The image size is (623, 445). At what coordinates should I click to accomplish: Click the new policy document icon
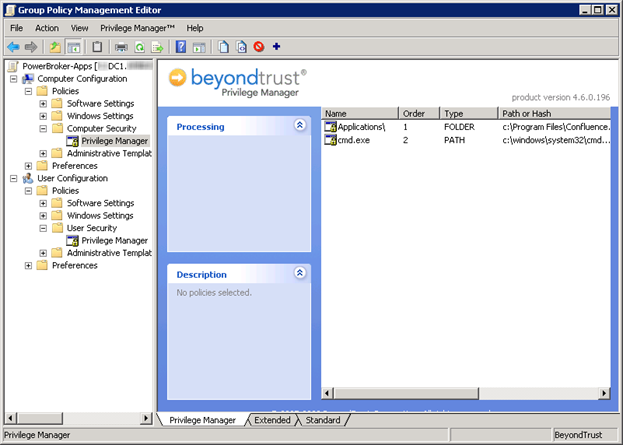pos(223,47)
